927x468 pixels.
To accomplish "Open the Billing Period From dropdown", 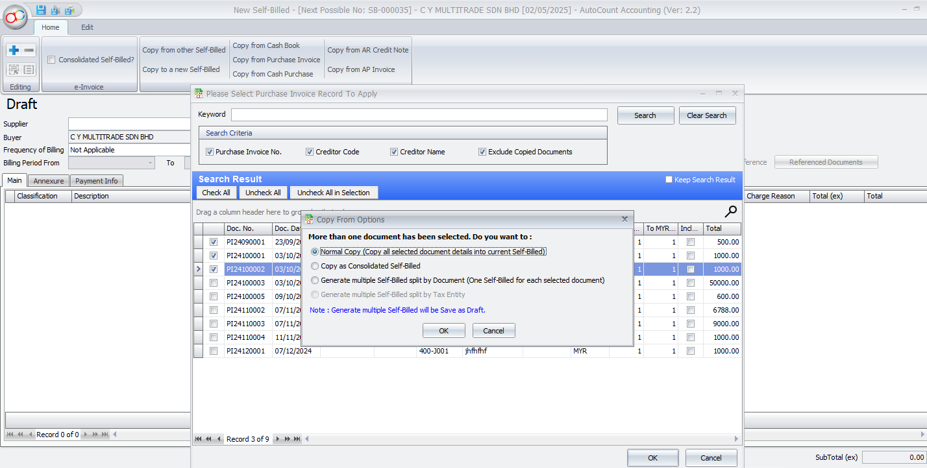I will click(x=150, y=163).
